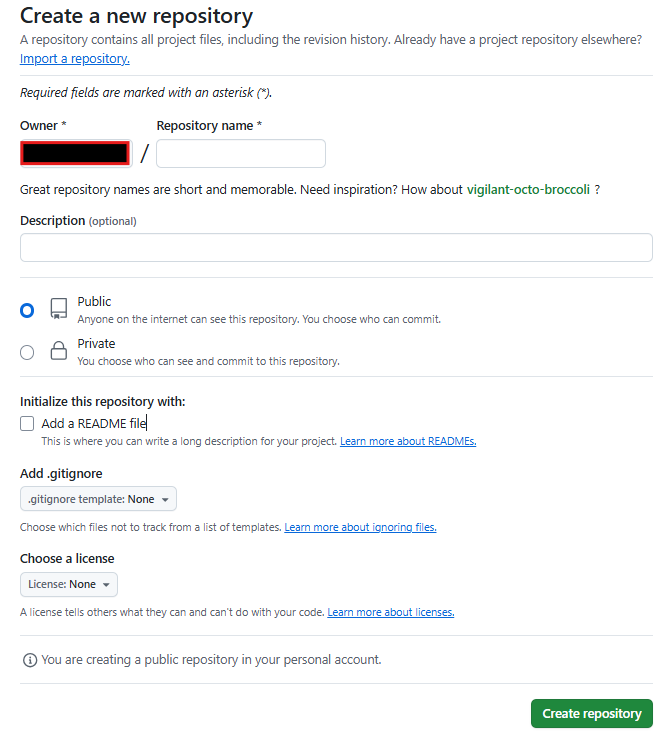Enable the Add a README file checkbox
Viewport: 654px width, 734px height.
pyautogui.click(x=27, y=424)
